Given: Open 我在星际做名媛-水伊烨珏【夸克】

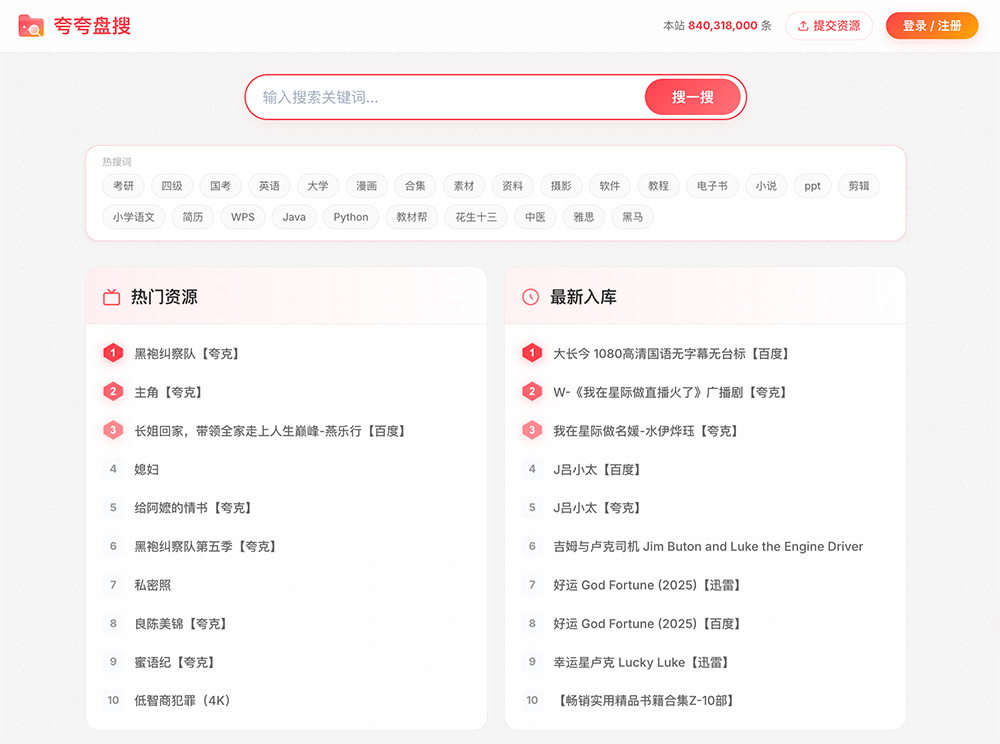Looking at the screenshot, I should [x=646, y=431].
